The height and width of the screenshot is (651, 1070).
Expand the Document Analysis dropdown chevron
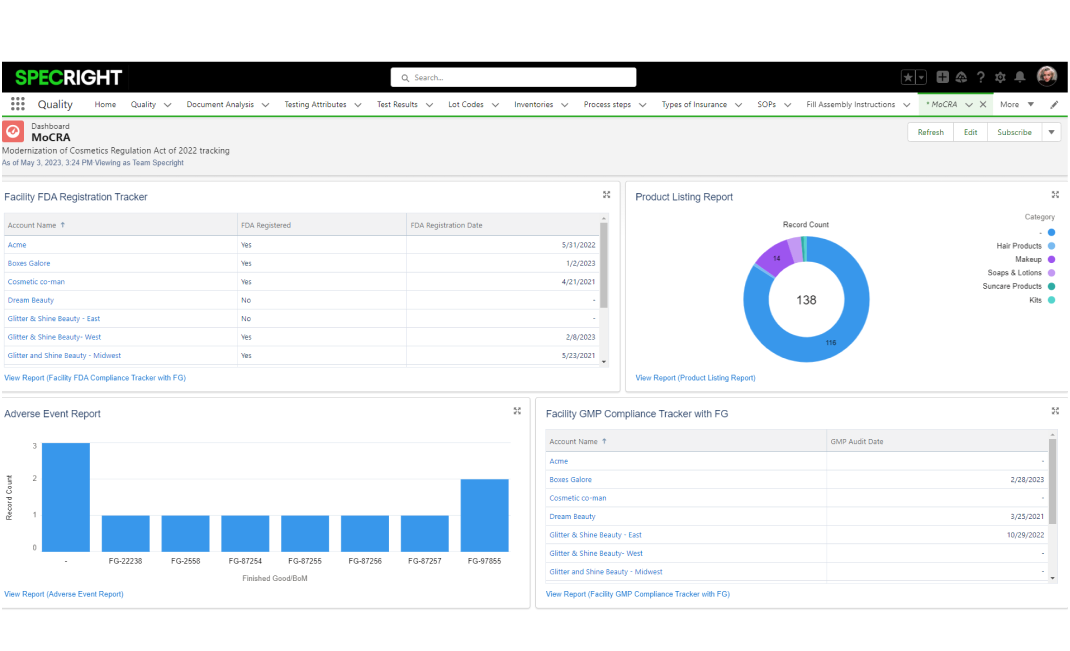(x=265, y=105)
